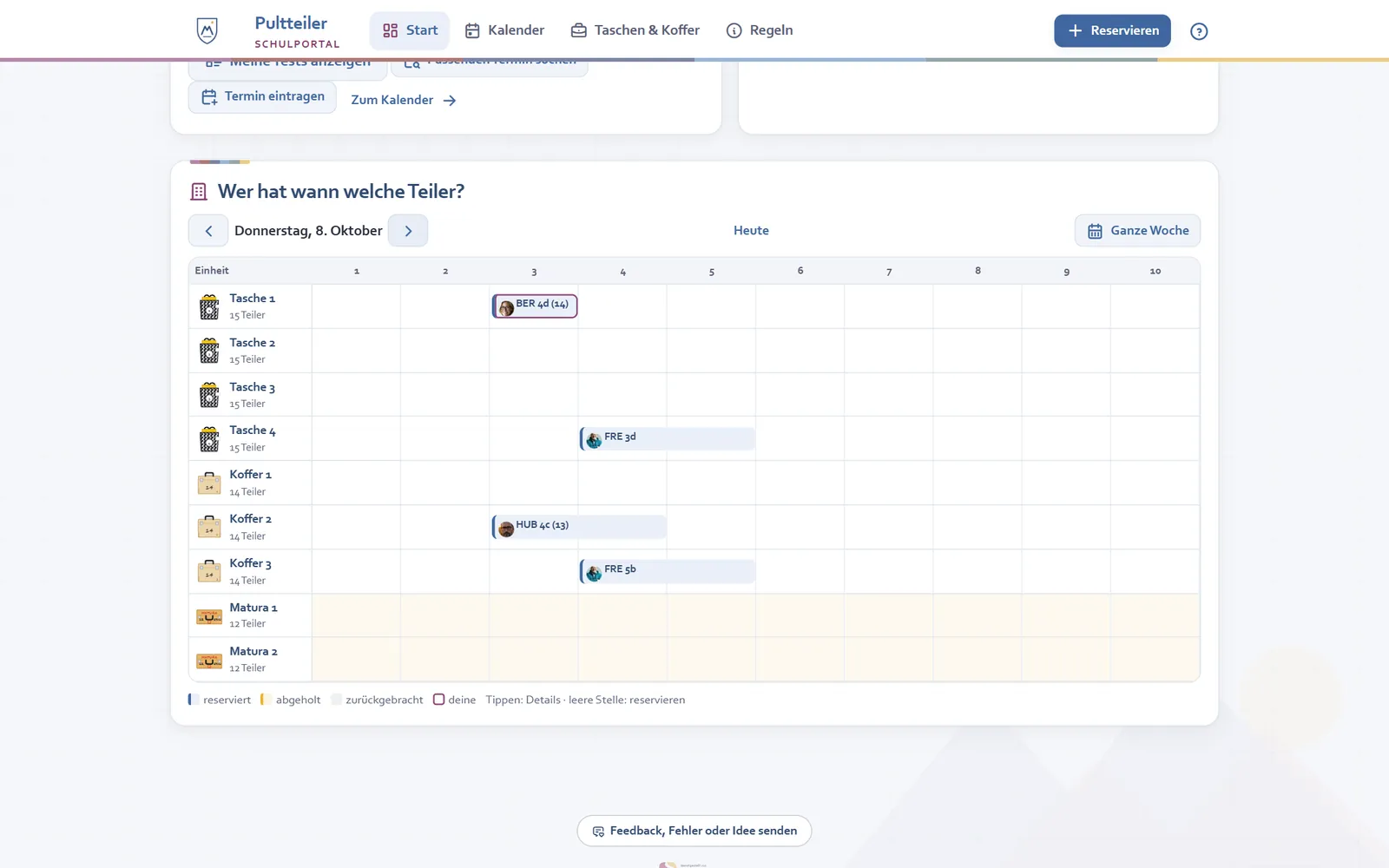Open the Regeln tab
The image size is (1389, 868).
(760, 30)
